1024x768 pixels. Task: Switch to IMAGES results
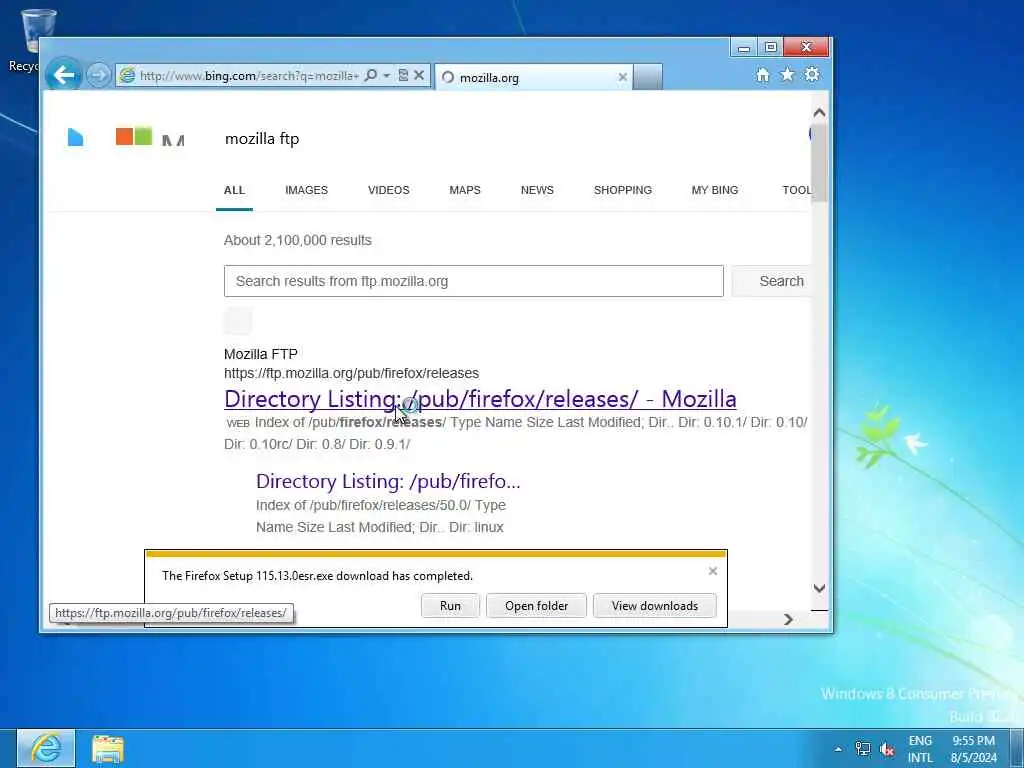click(306, 190)
